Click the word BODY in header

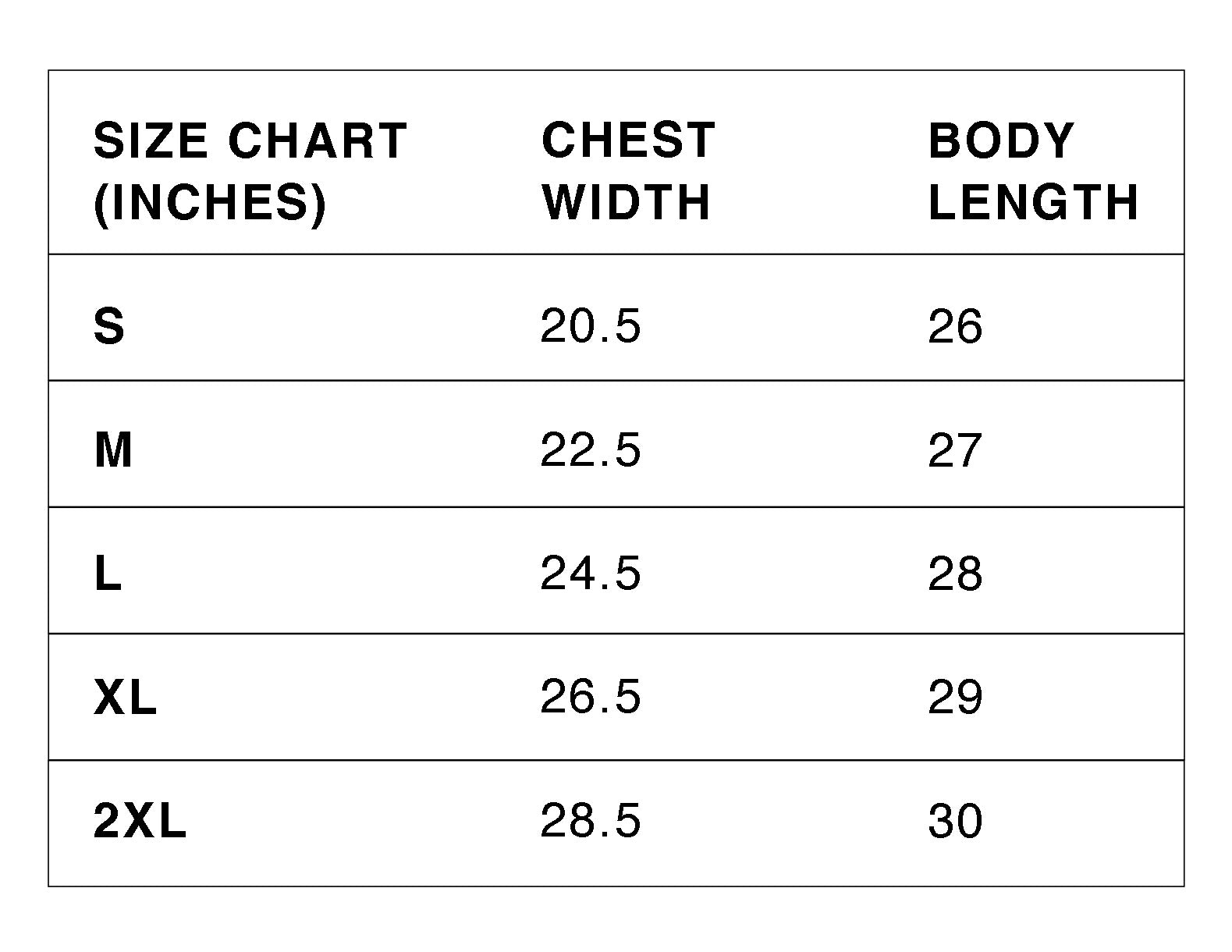(x=1001, y=140)
